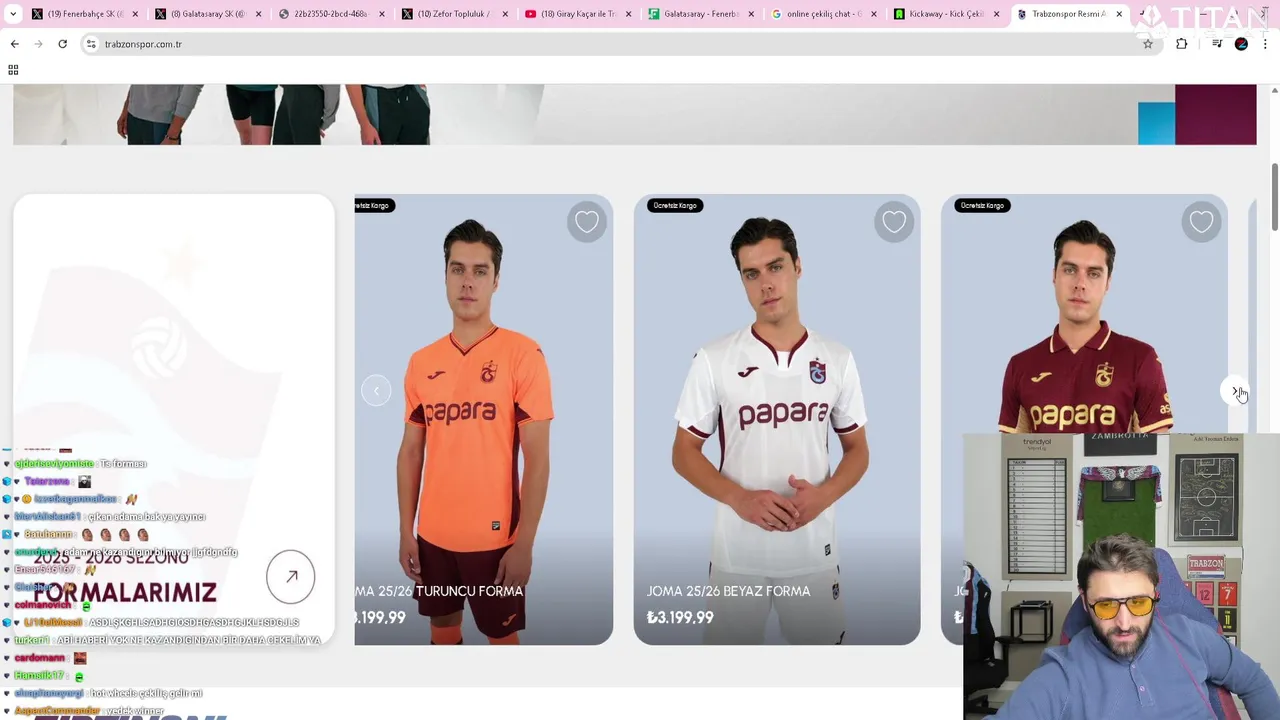
Task: Add orange Turuncu Forma to favorites
Action: coord(587,222)
